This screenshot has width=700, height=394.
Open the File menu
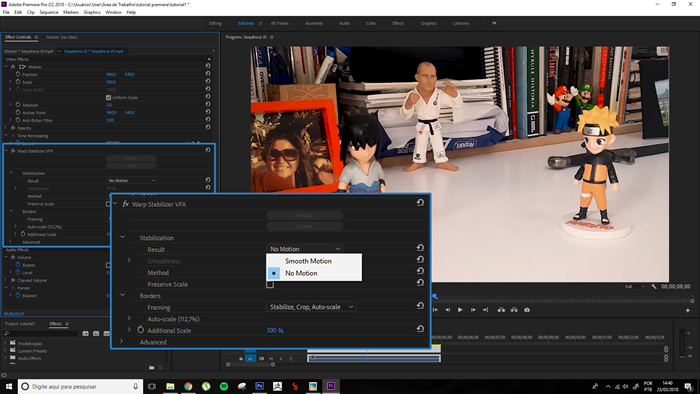click(x=6, y=12)
